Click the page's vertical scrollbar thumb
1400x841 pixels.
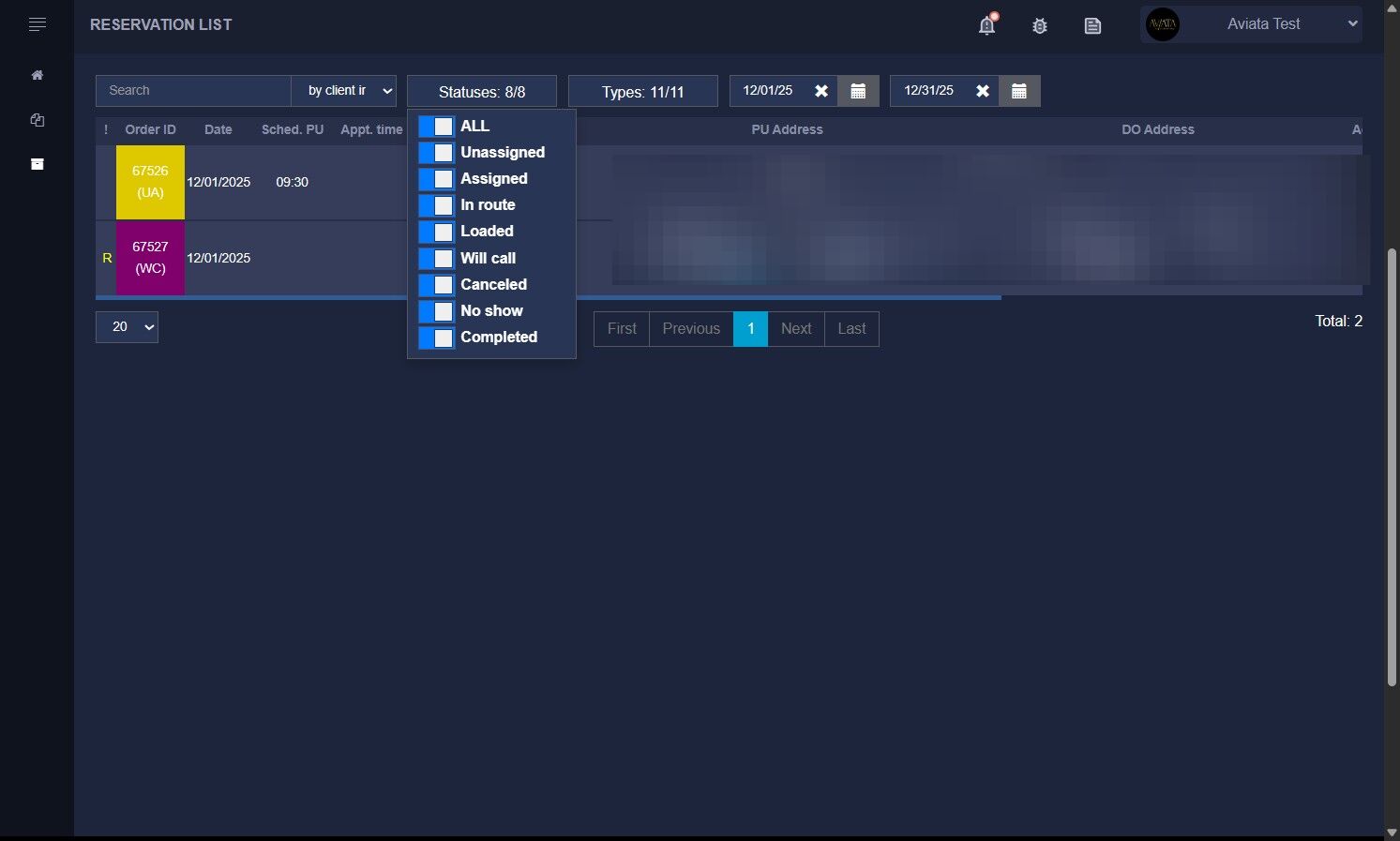[1392, 467]
